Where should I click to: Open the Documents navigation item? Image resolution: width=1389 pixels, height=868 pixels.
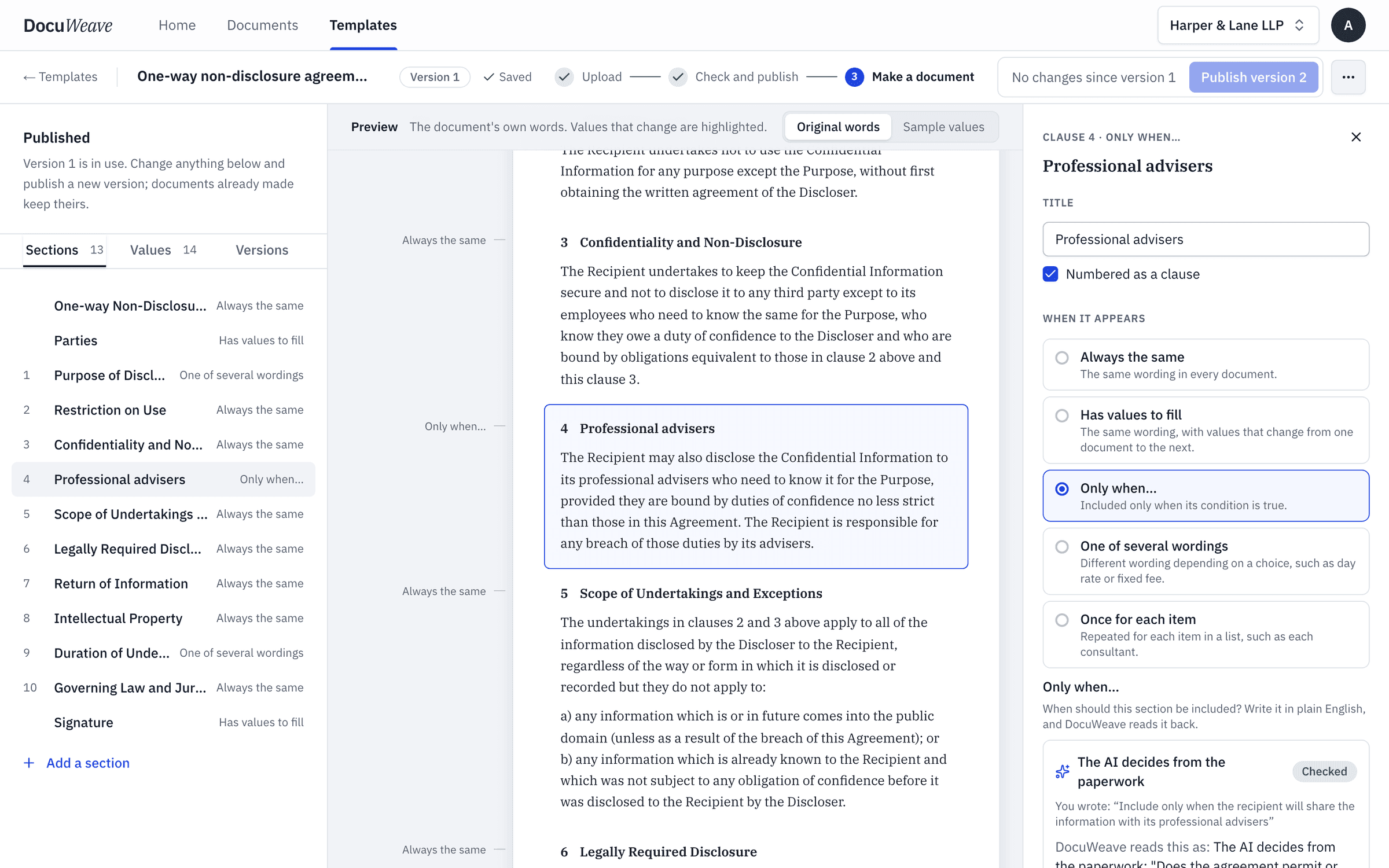pos(262,25)
